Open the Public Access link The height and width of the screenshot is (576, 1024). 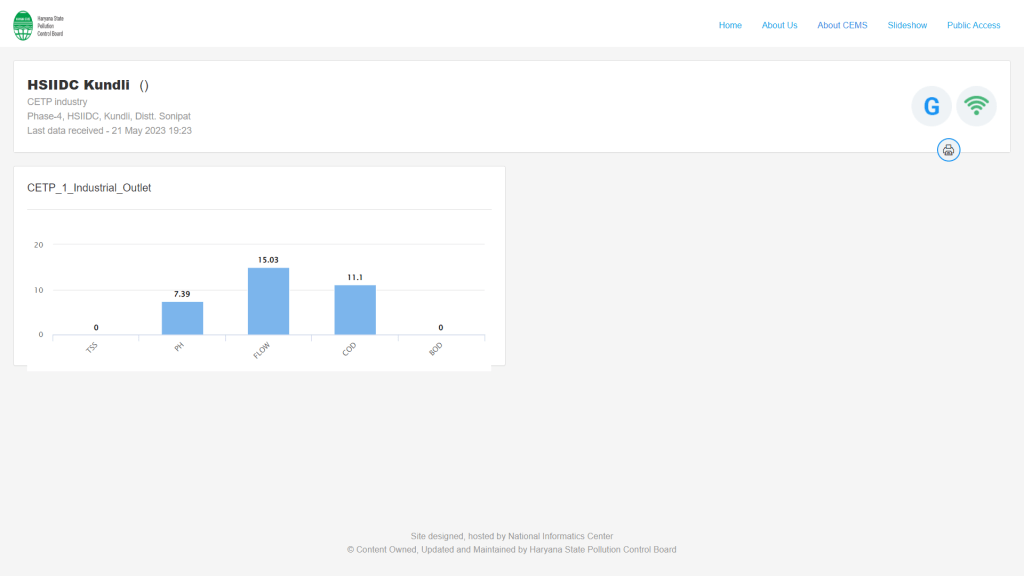pyautogui.click(x=973, y=25)
